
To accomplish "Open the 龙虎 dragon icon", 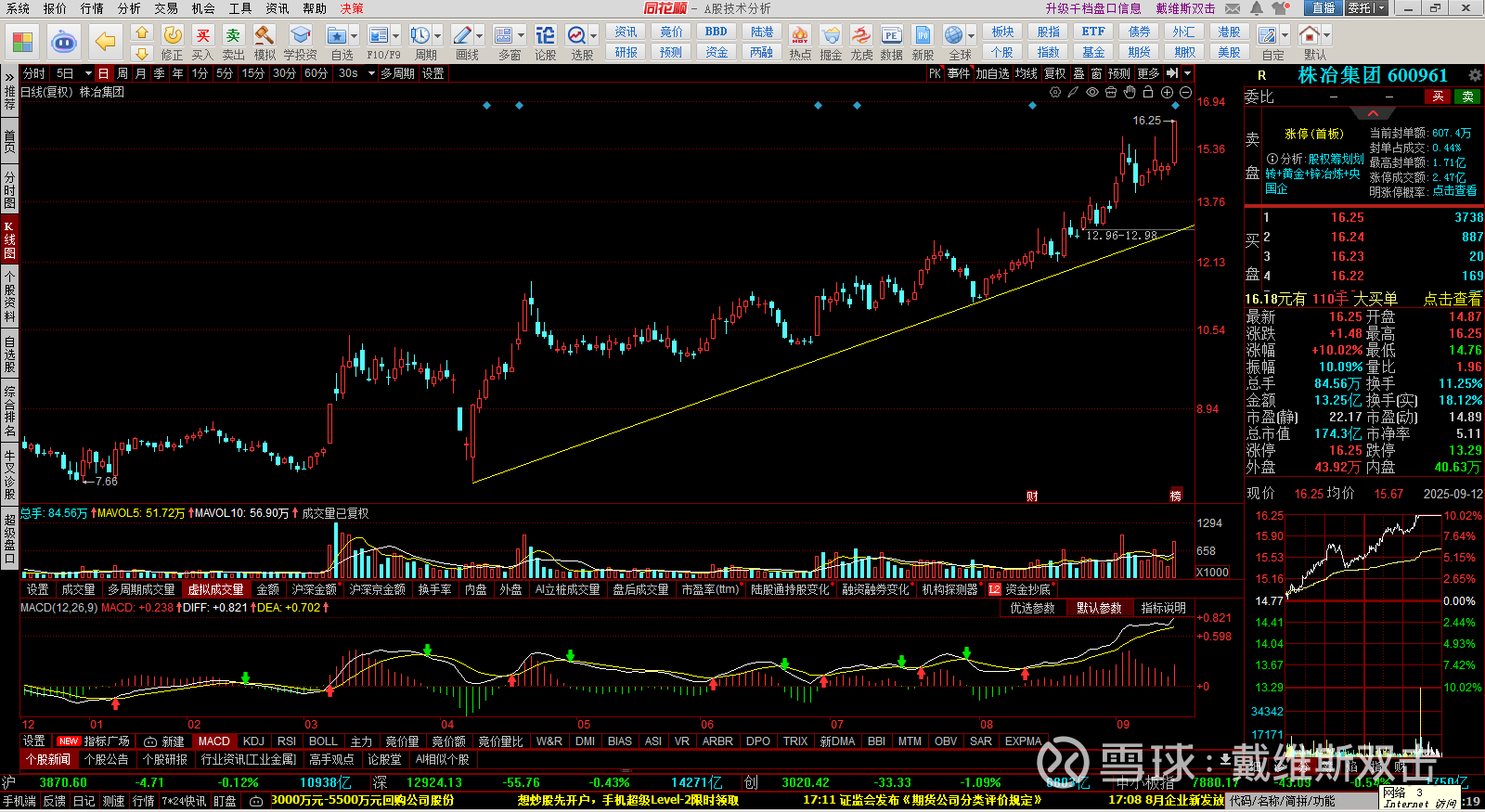I will [861, 35].
